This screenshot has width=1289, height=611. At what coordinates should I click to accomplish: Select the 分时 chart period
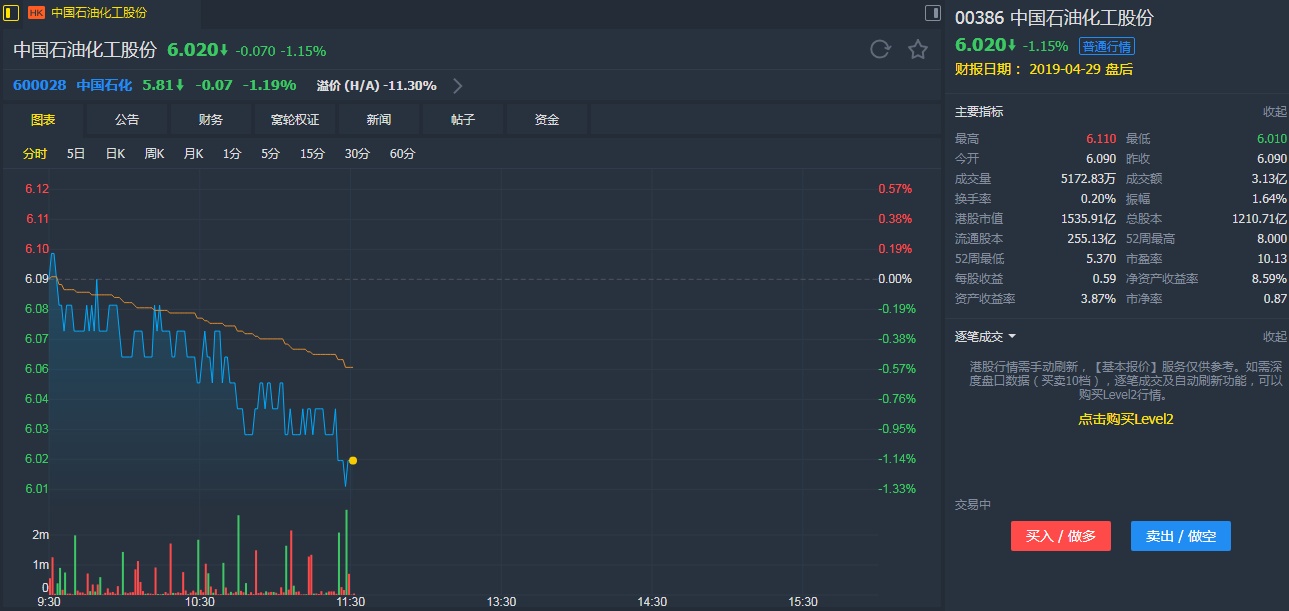(x=35, y=154)
